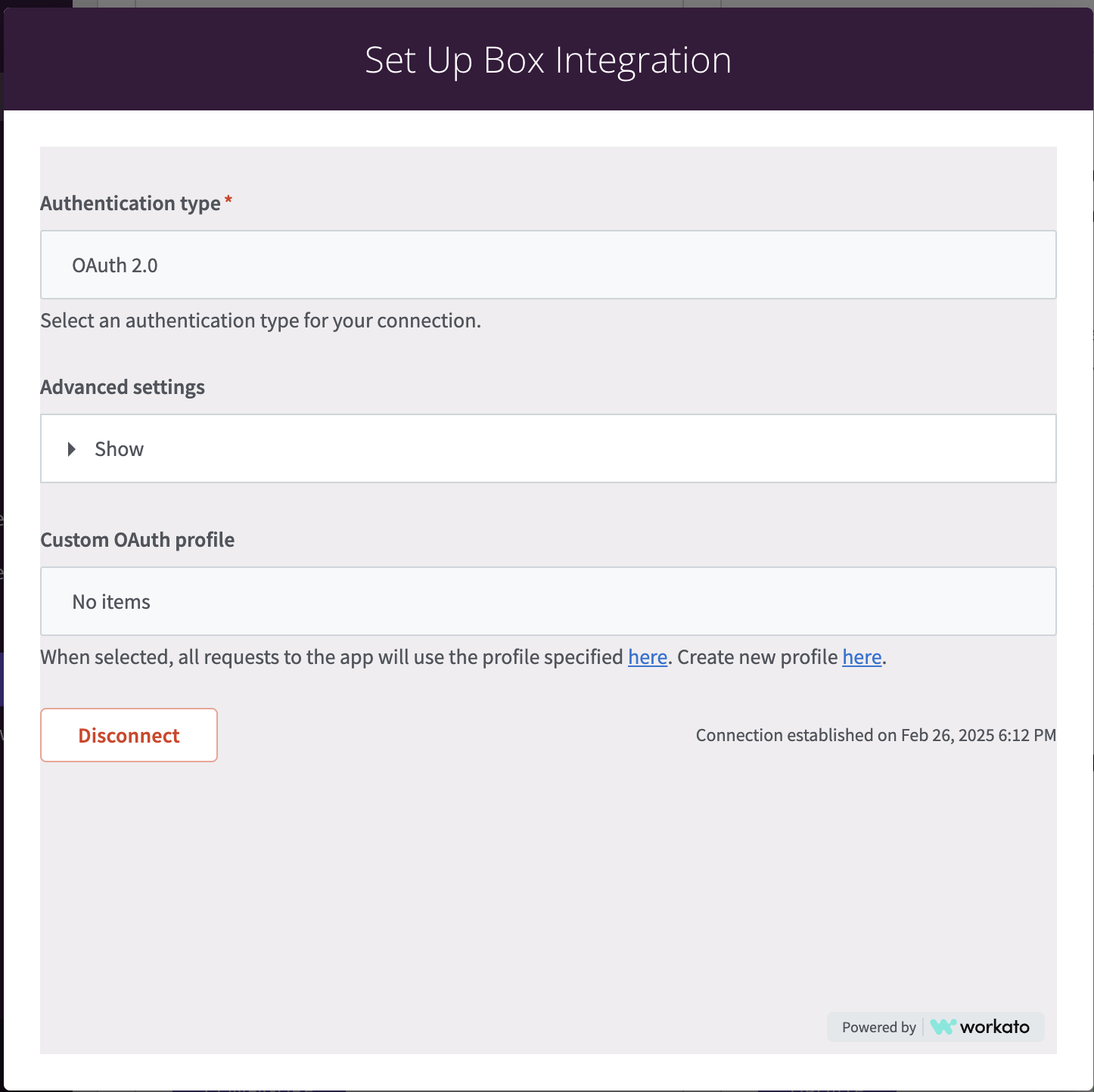
Task: Click the 'When selected, all requests' helper text
Action: point(331,657)
